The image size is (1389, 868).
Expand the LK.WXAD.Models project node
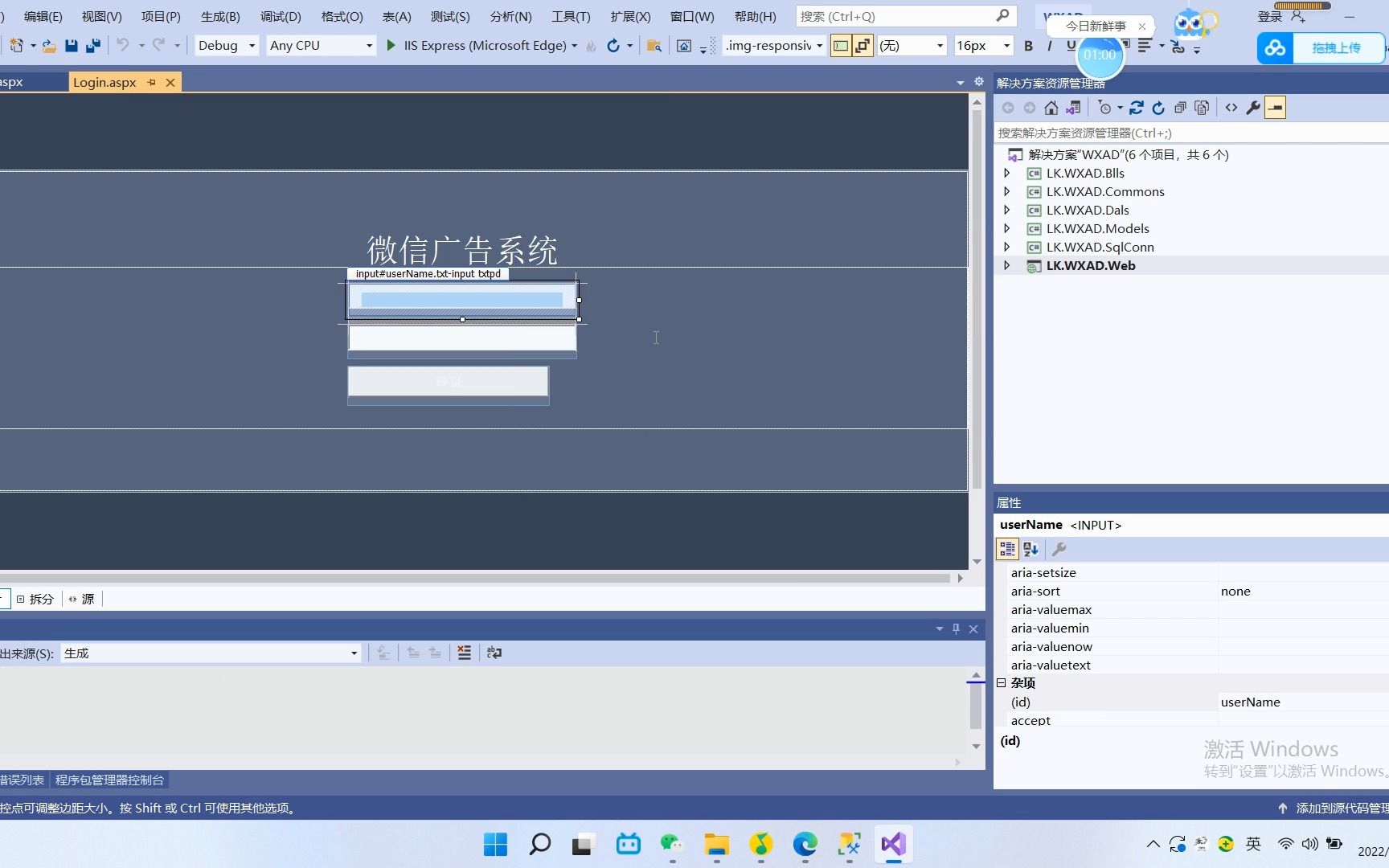(1006, 228)
